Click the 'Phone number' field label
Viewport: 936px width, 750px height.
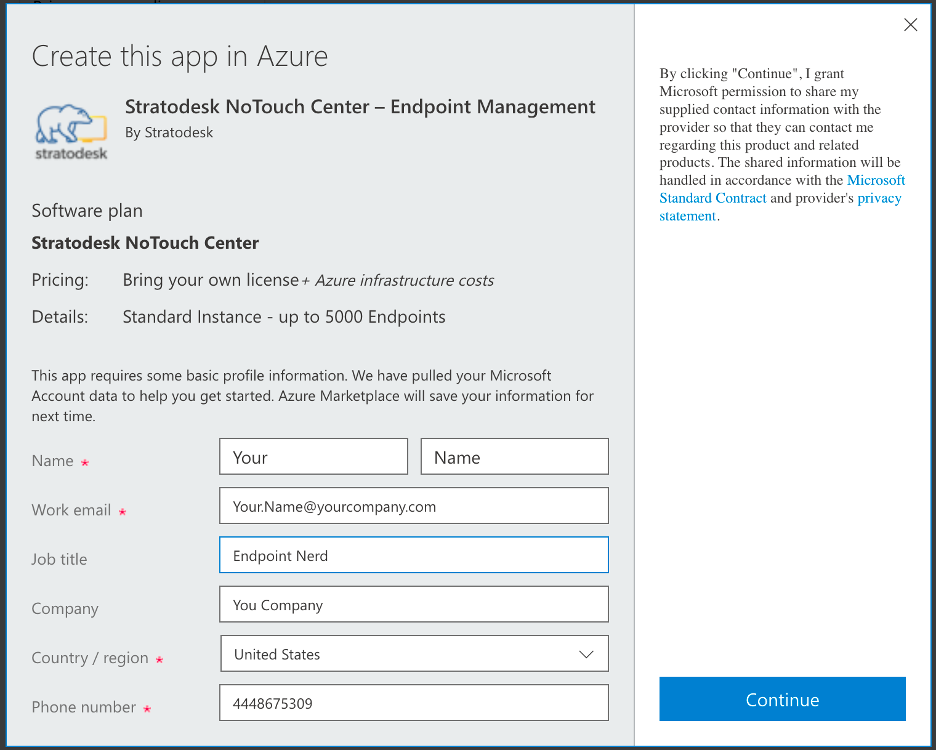click(x=84, y=708)
